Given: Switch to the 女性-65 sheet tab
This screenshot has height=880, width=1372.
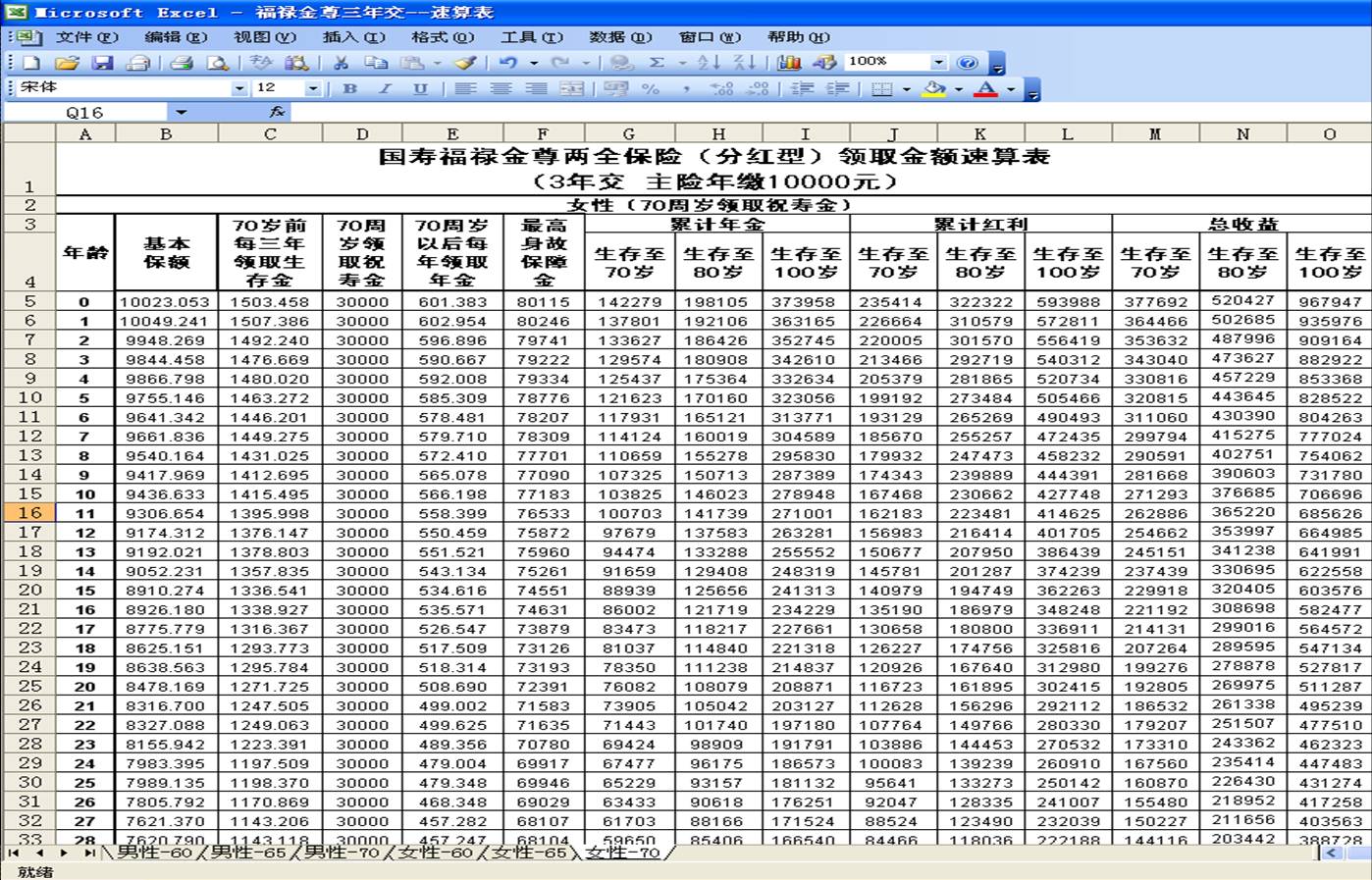Looking at the screenshot, I should pos(529,853).
